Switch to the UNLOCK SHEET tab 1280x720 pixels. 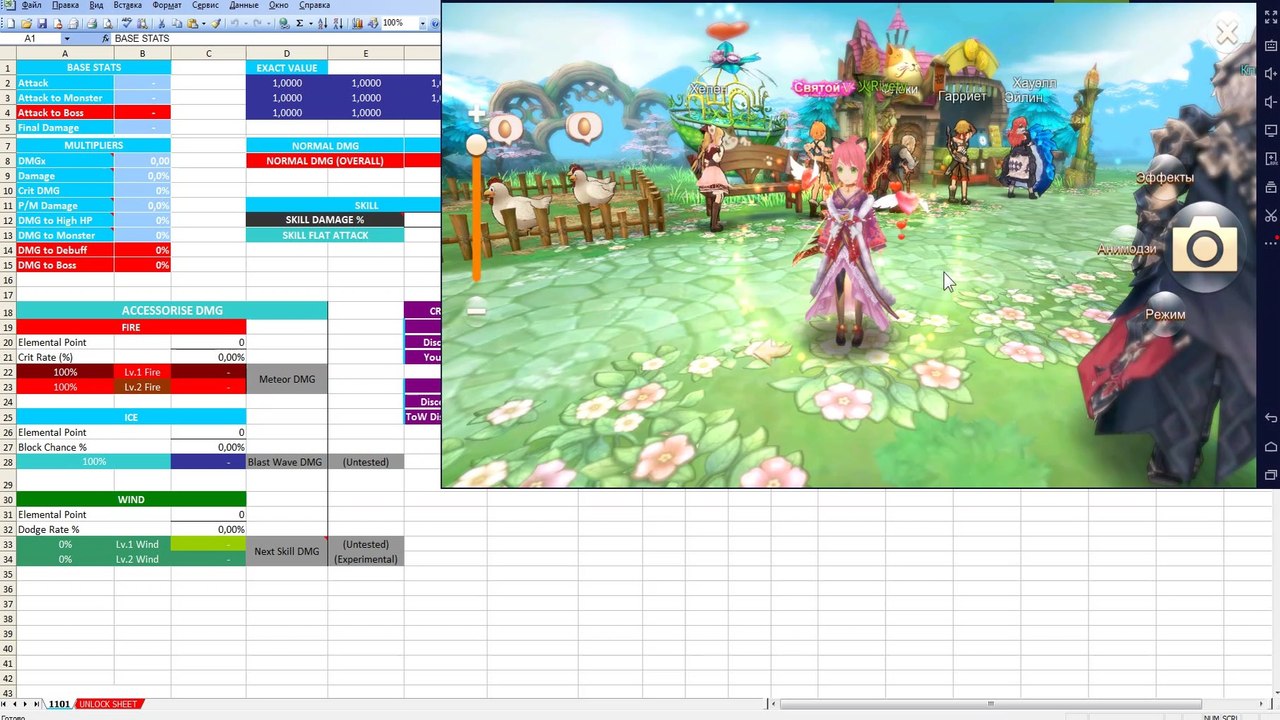(x=109, y=704)
